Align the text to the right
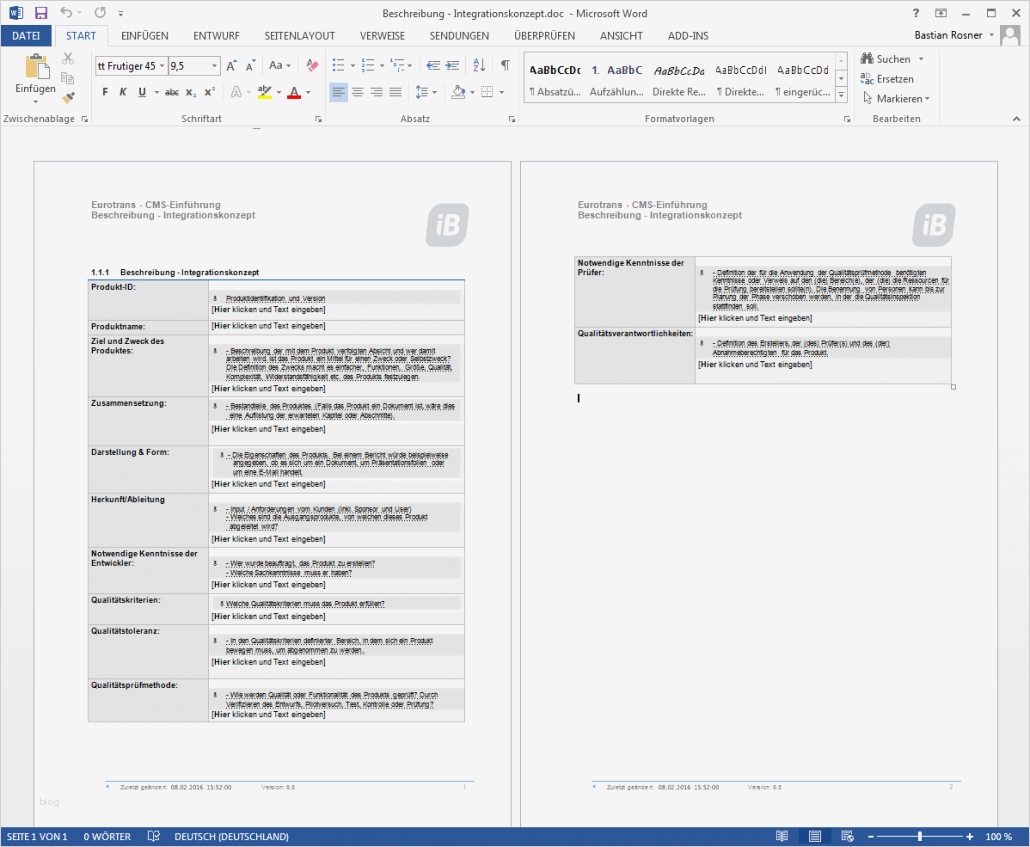 pyautogui.click(x=376, y=93)
